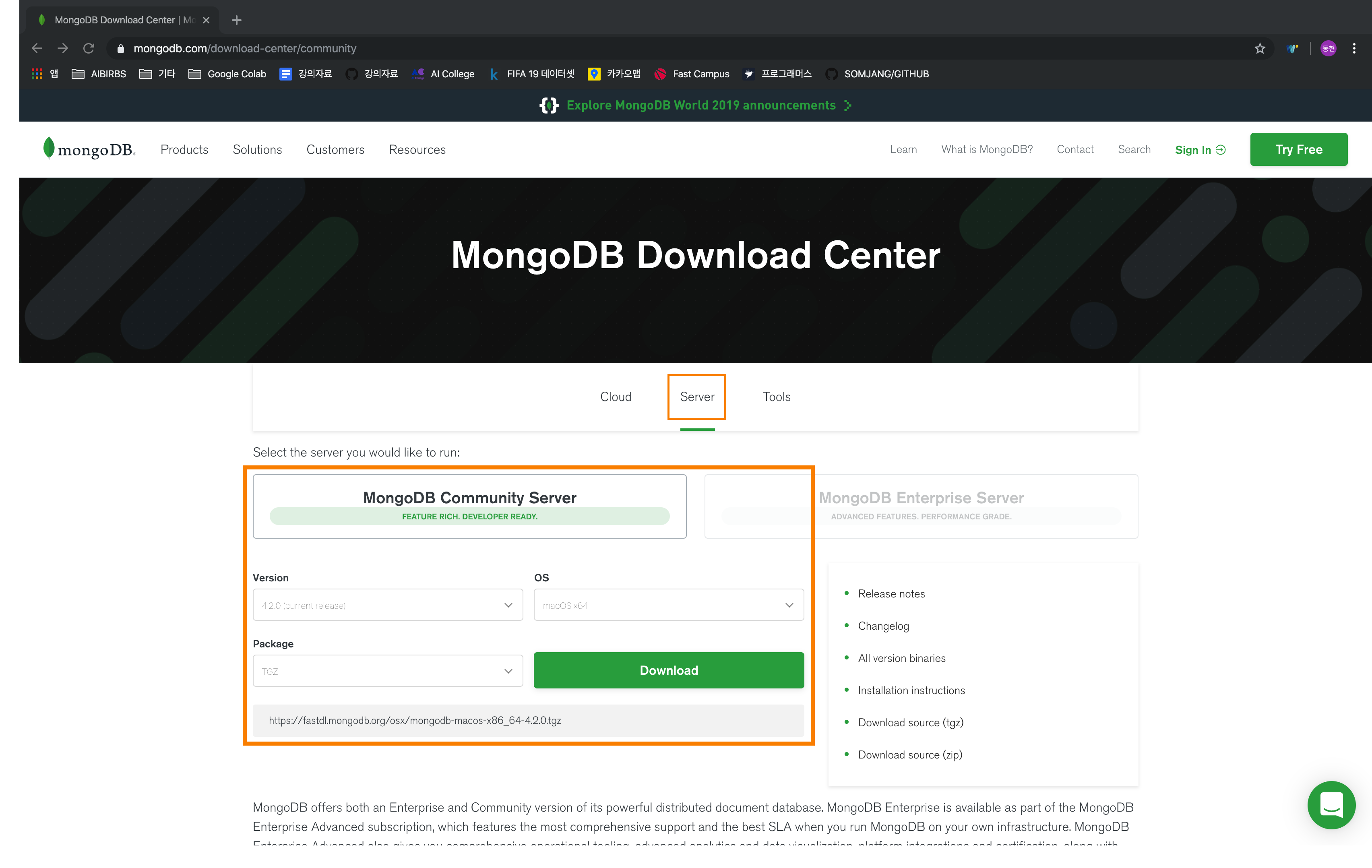Switch to the Tools tab
Screen dimensions: 1372x868
pos(777,397)
